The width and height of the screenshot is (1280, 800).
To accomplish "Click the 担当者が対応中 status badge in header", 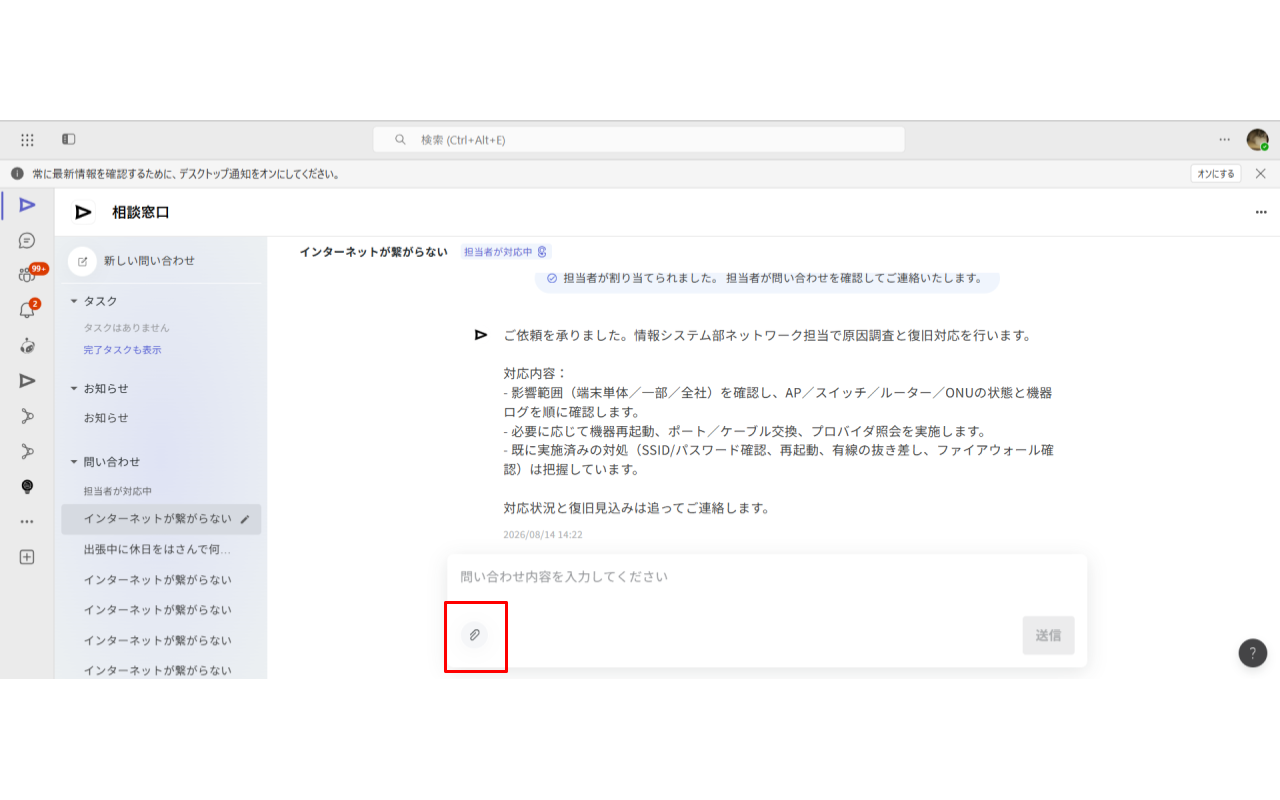I will [x=506, y=252].
